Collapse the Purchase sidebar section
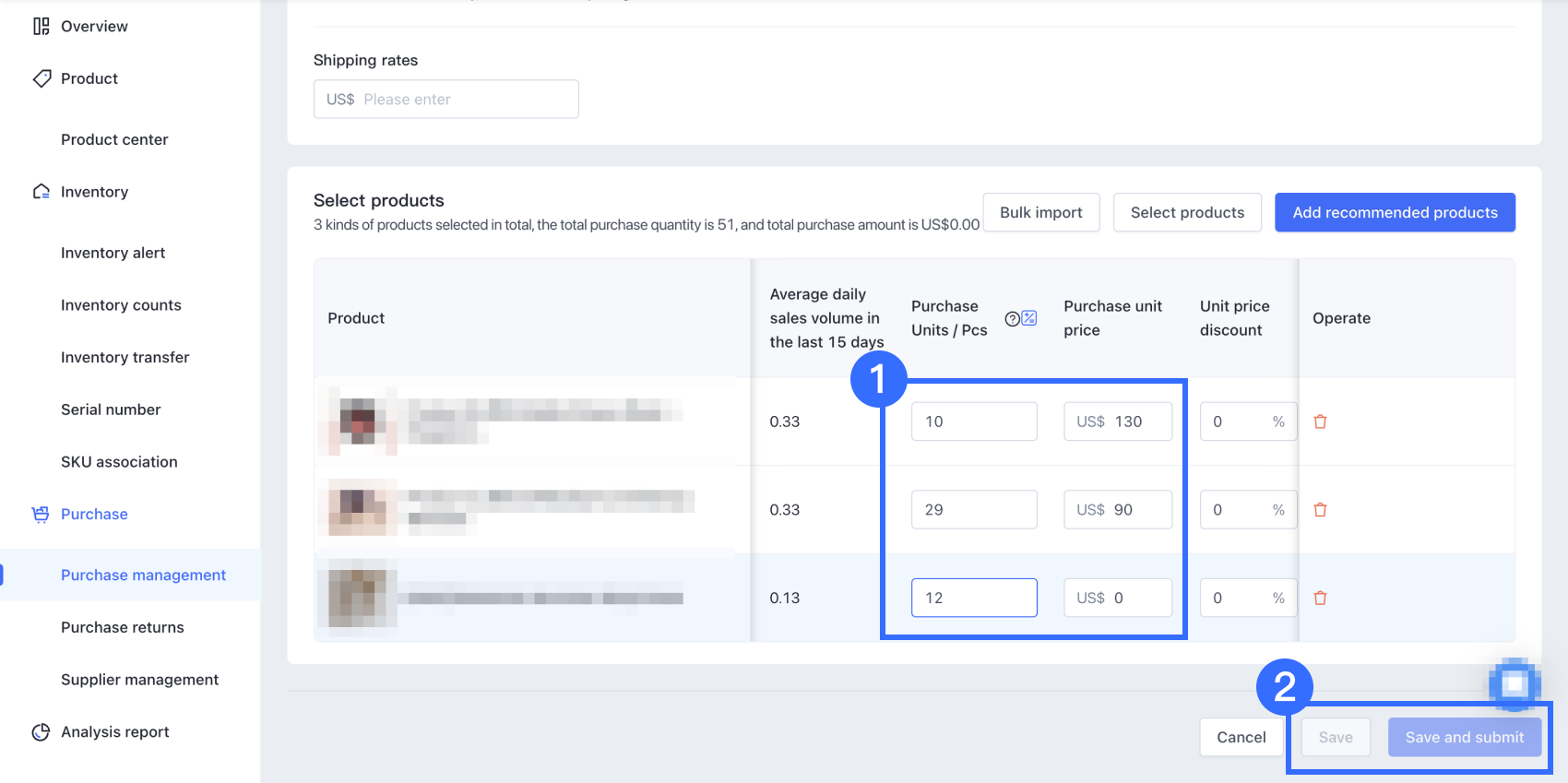 (94, 515)
